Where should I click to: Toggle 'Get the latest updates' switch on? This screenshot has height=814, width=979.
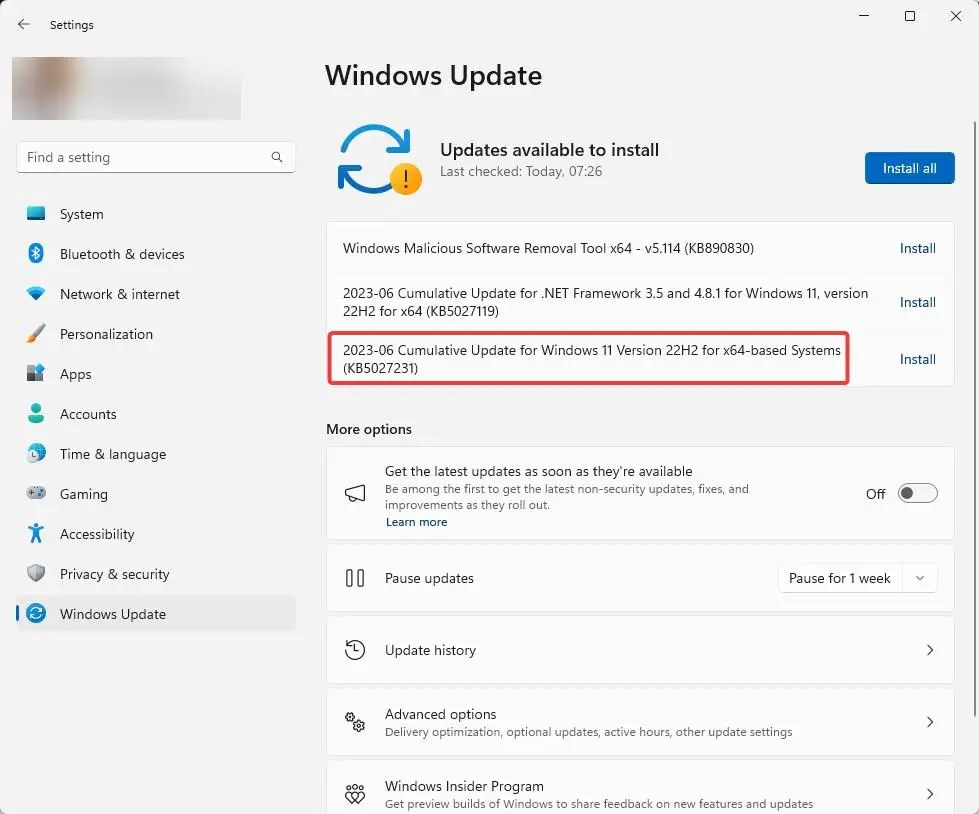click(x=917, y=493)
